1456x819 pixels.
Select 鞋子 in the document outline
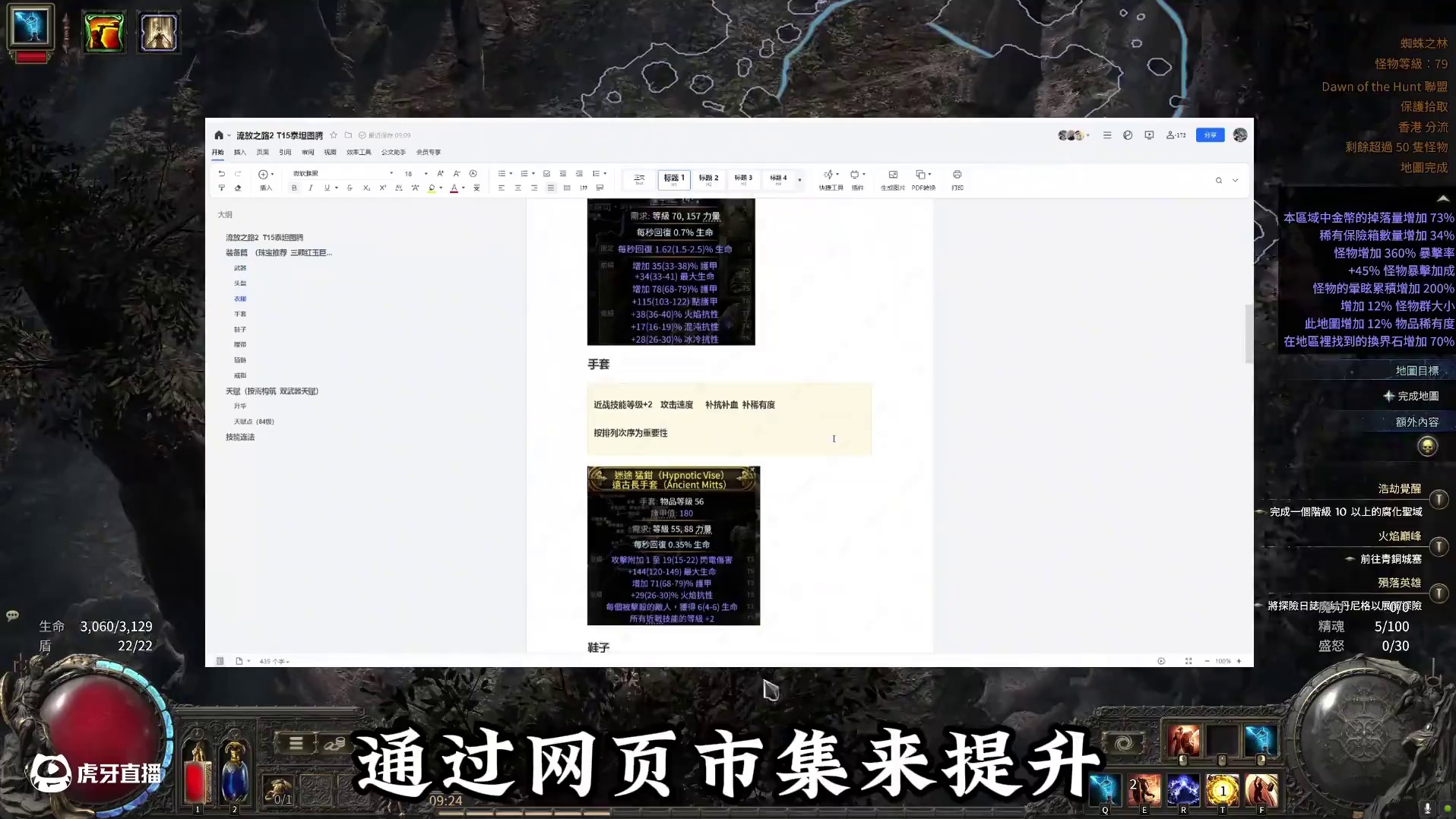[x=240, y=329]
